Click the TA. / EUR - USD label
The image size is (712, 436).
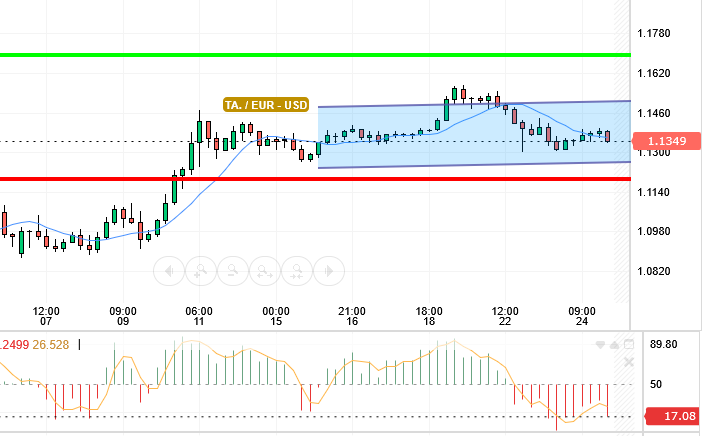pos(266,105)
